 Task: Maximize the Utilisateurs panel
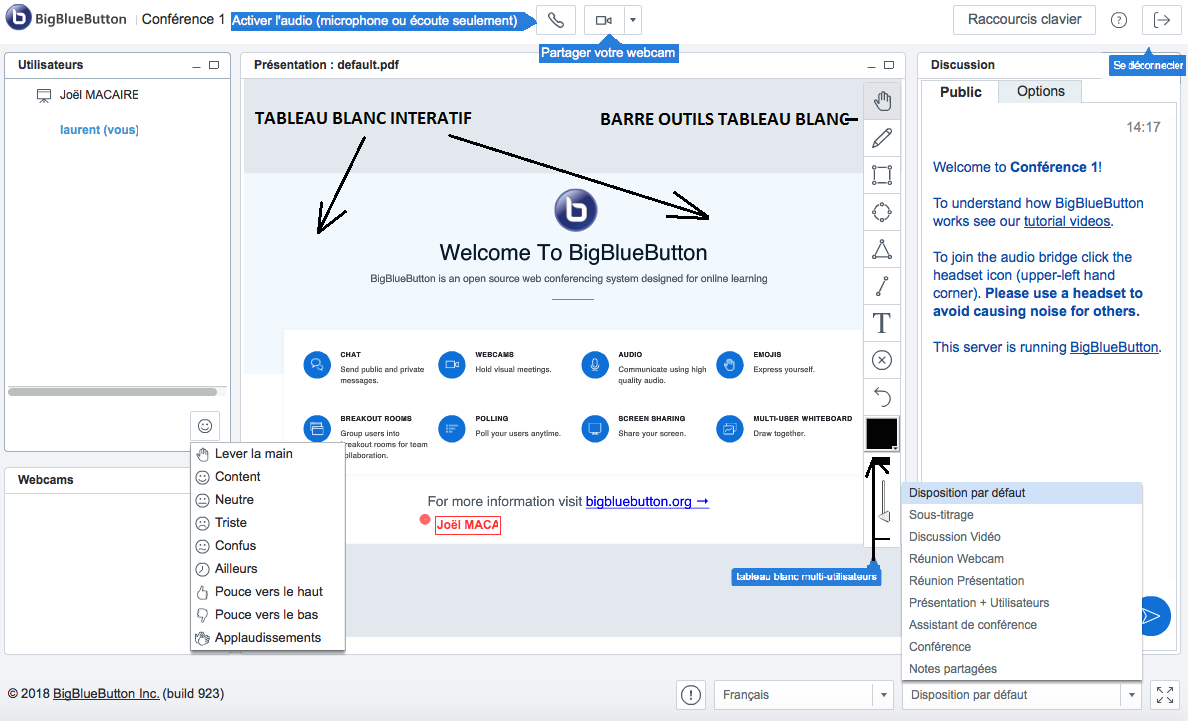tap(214, 65)
